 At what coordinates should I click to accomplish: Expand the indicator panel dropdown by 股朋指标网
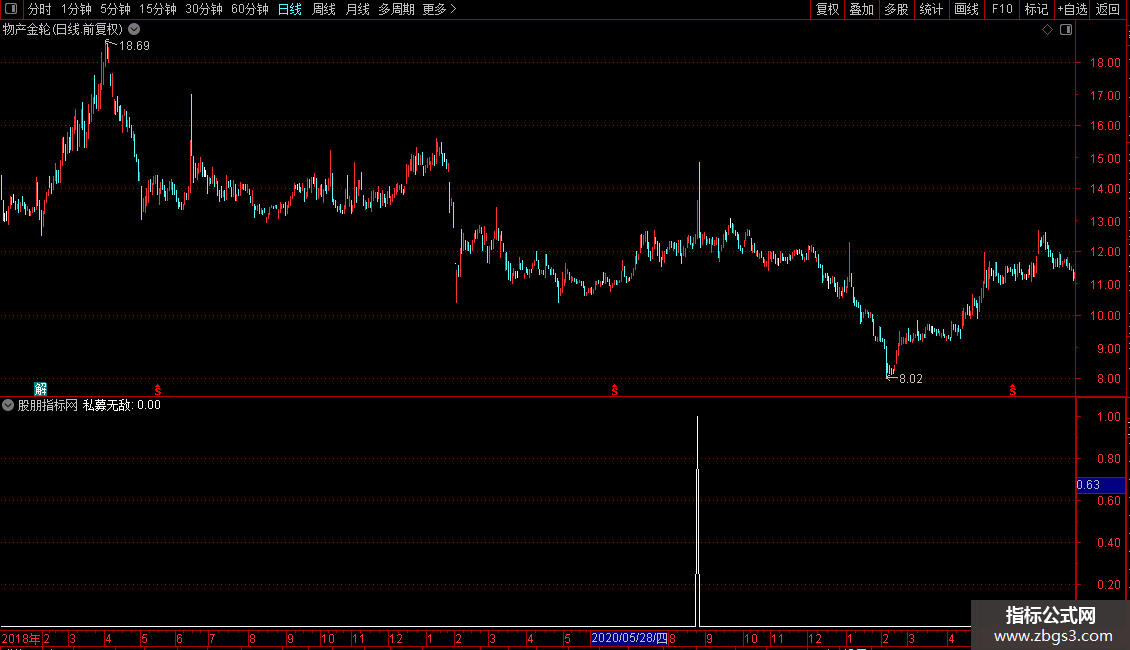(8, 405)
